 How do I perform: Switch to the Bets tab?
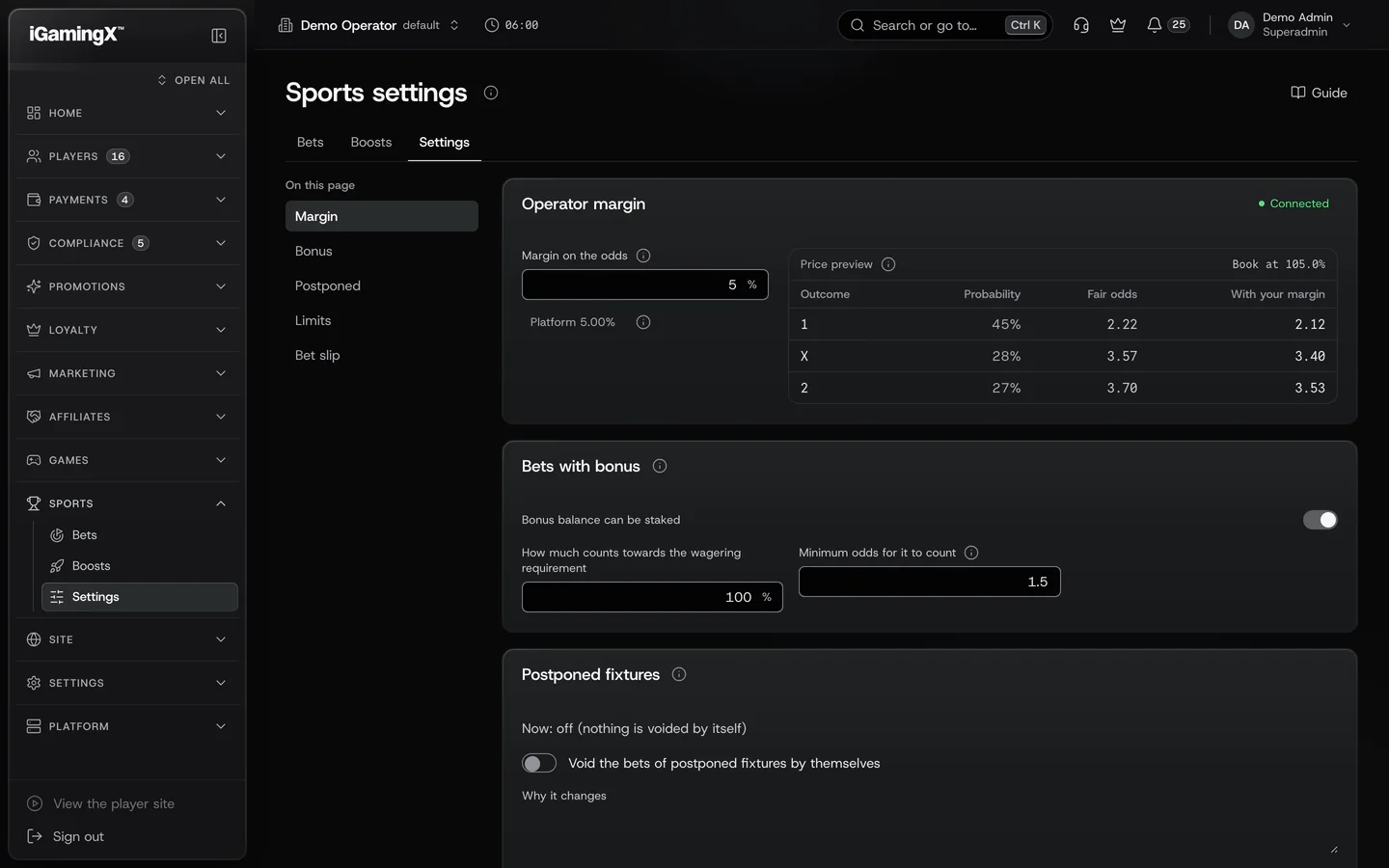[x=311, y=142]
